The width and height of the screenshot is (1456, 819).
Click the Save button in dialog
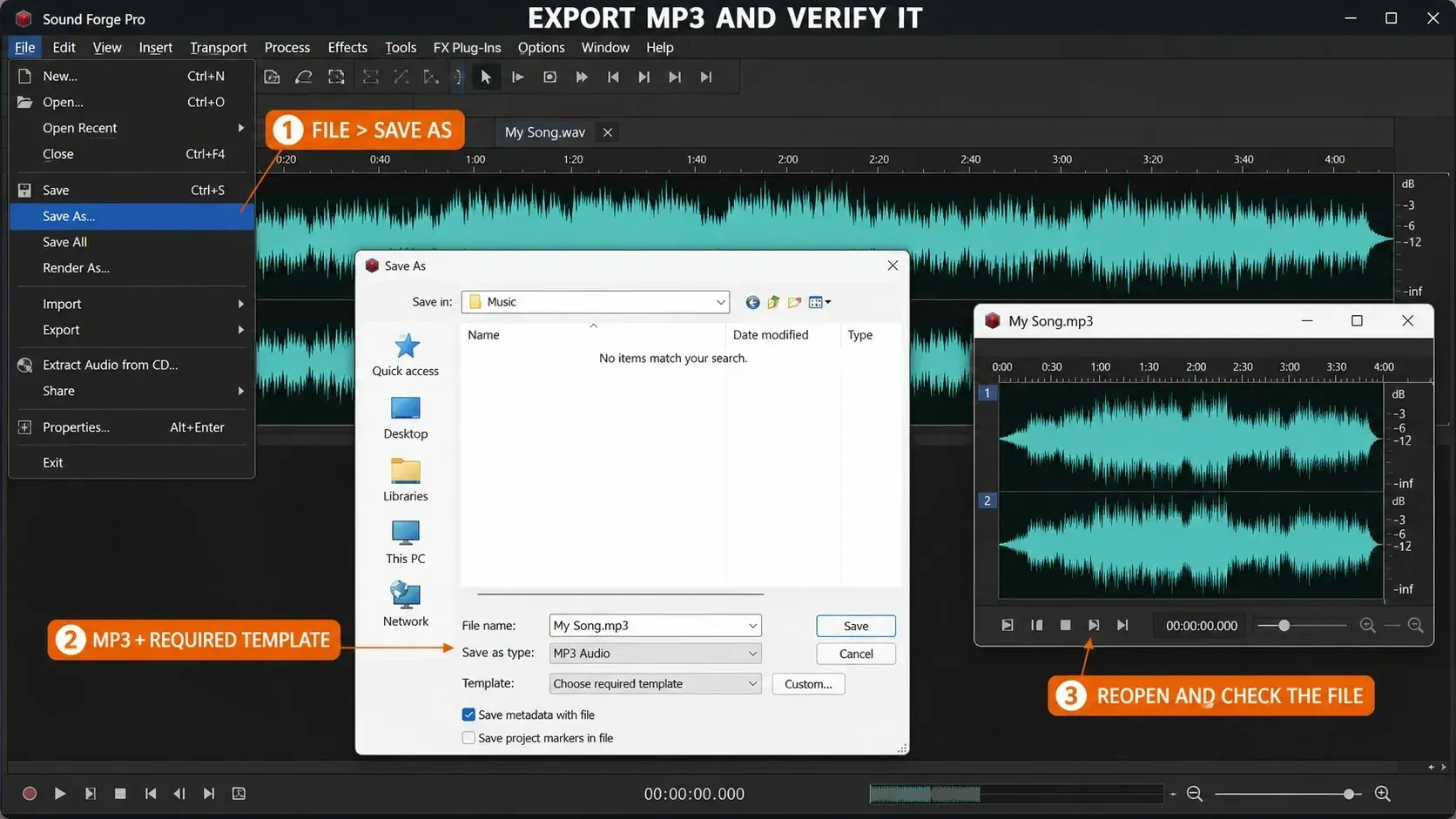point(856,626)
